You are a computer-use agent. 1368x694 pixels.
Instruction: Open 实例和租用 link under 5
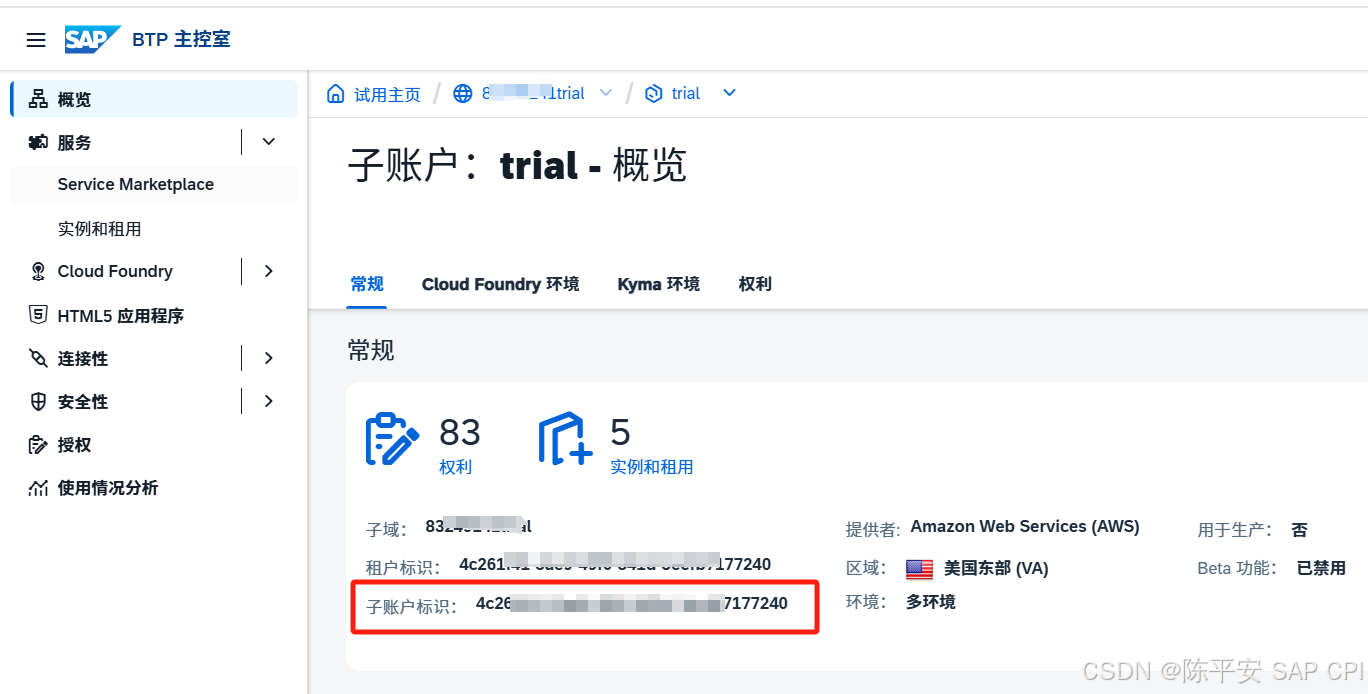(x=652, y=467)
